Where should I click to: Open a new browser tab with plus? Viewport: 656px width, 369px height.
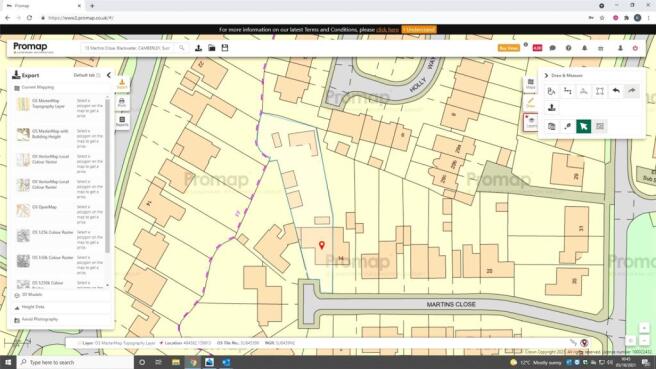[x=92, y=6]
